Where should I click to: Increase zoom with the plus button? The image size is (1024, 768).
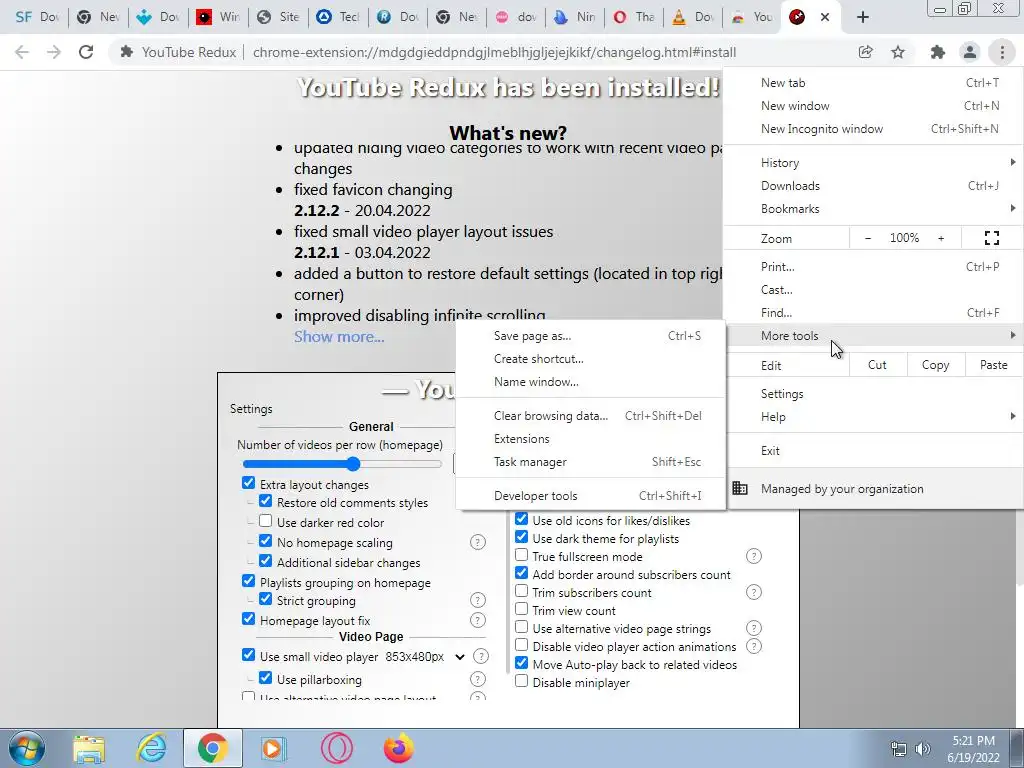[941, 238]
